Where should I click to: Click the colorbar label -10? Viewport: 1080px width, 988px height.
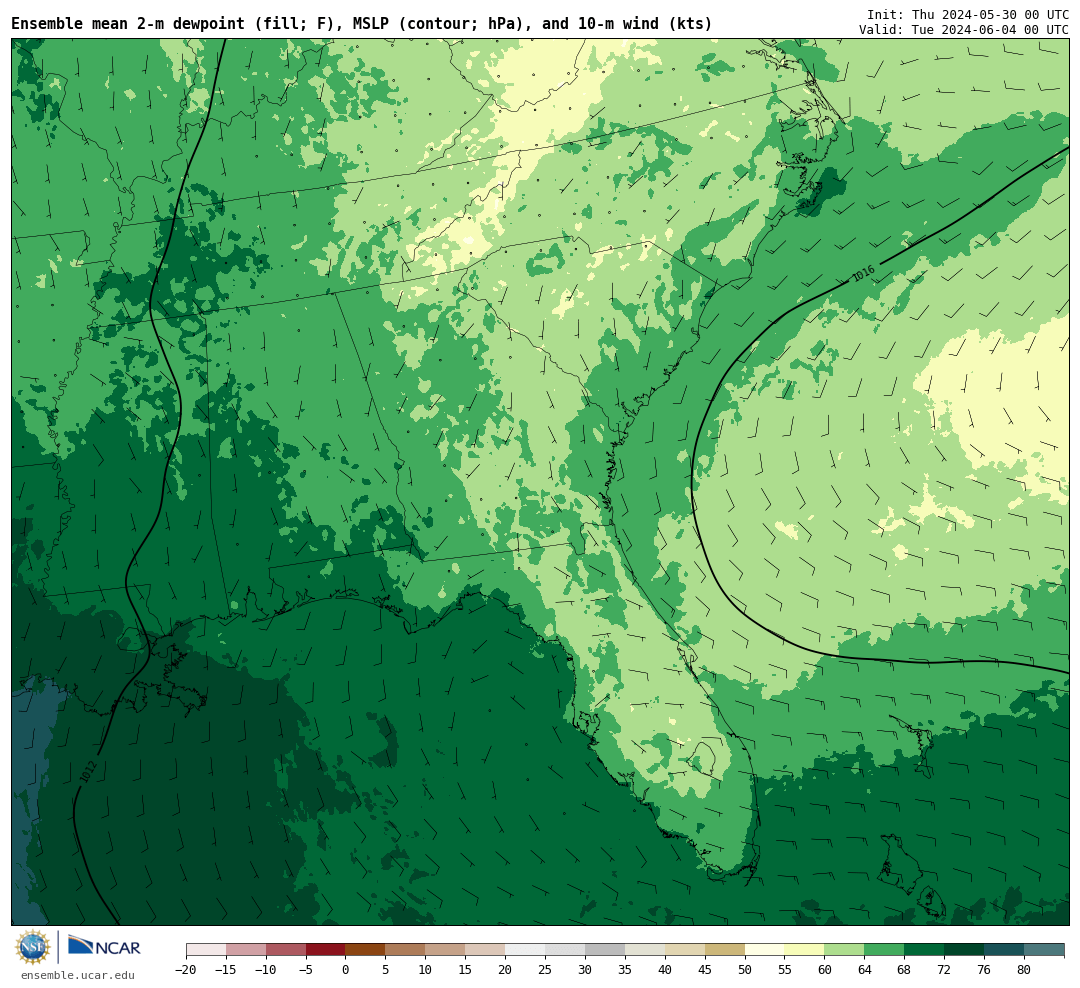265,970
